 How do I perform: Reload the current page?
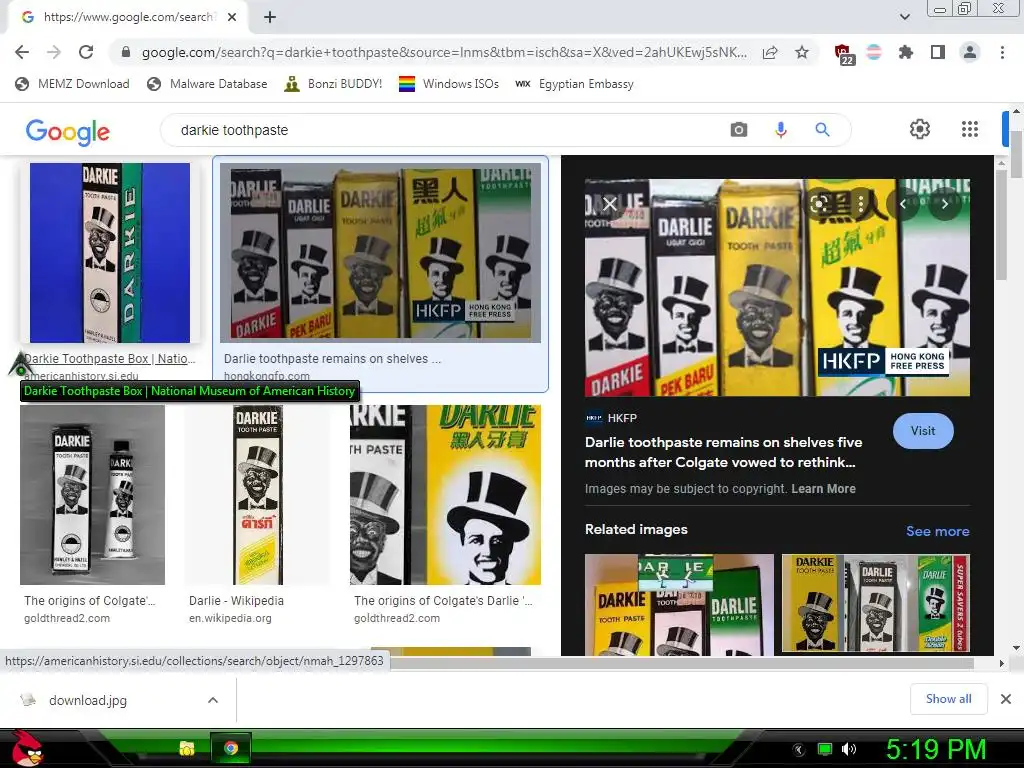[86, 52]
